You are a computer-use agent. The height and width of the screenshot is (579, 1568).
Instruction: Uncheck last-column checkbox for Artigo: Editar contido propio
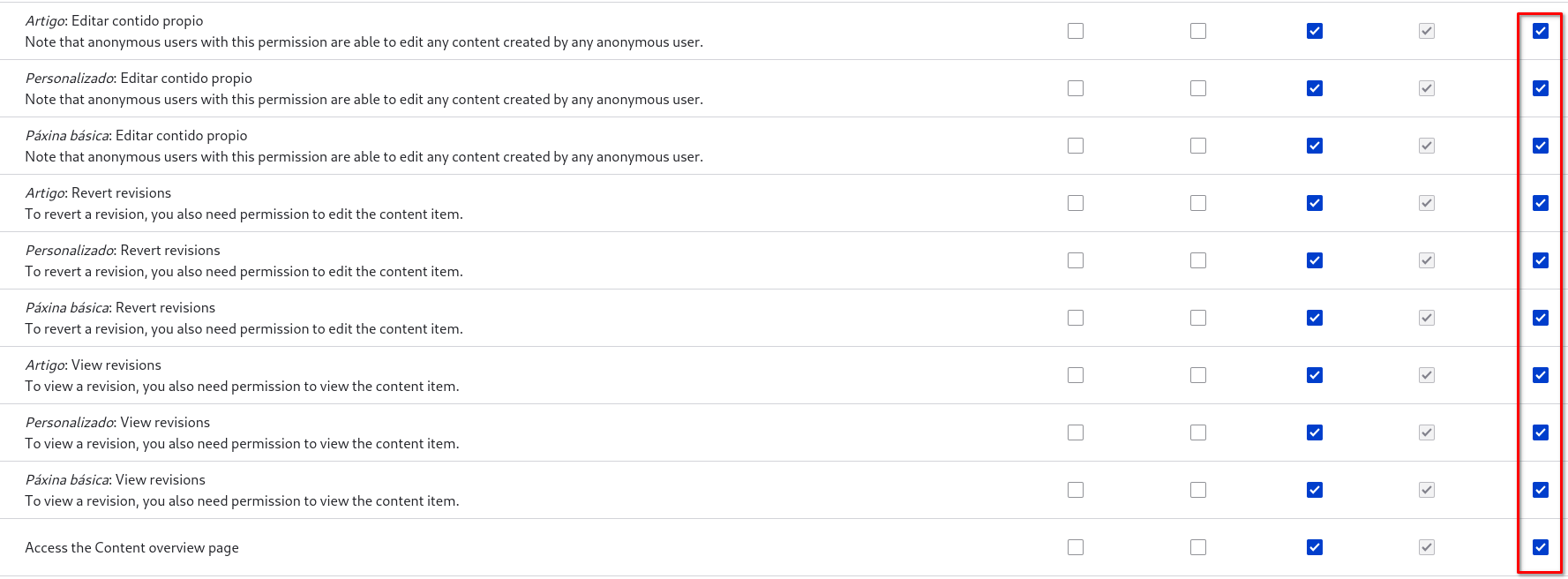coord(1541,31)
